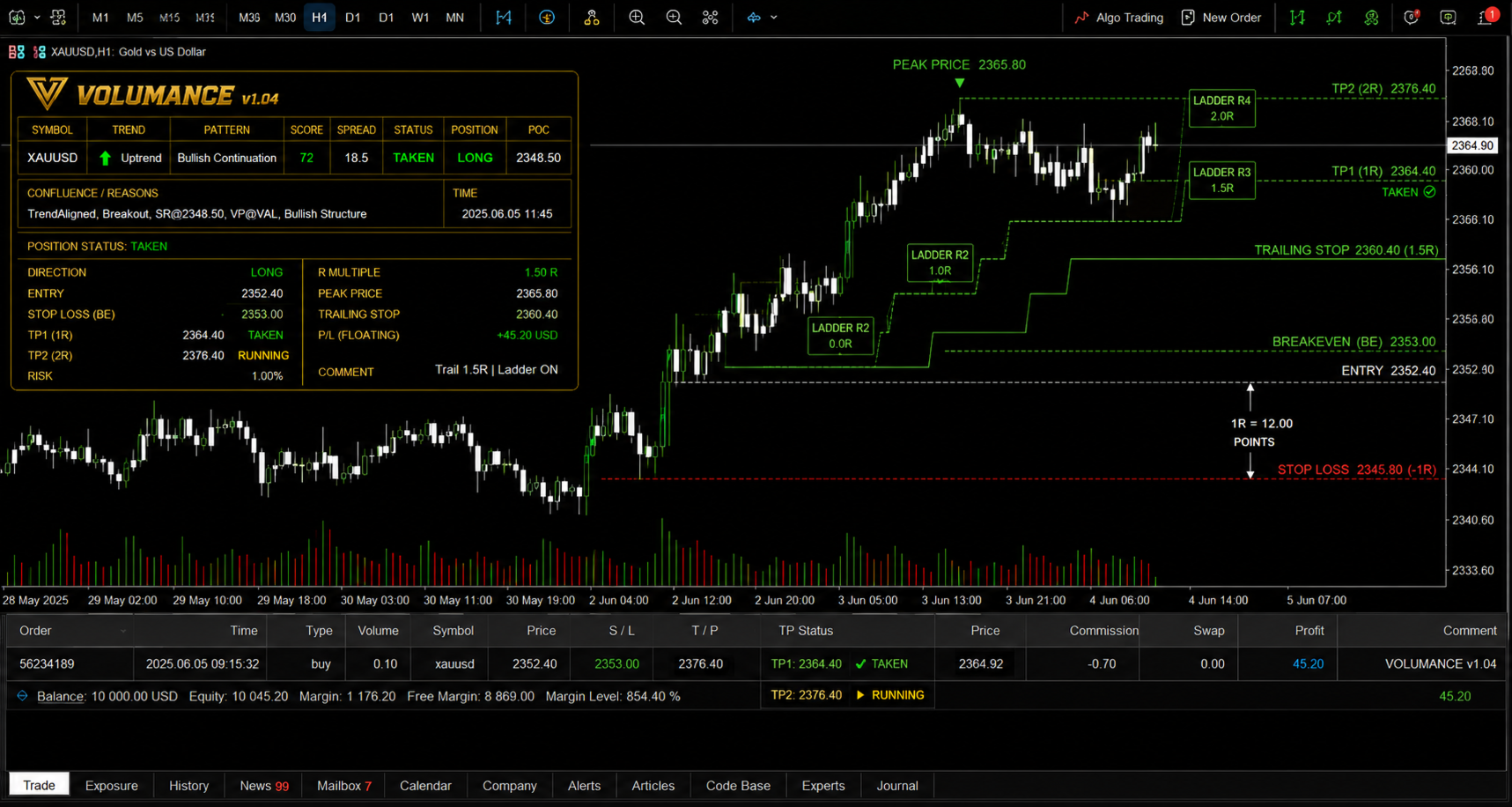Select the H1 timeframe button

pos(319,18)
